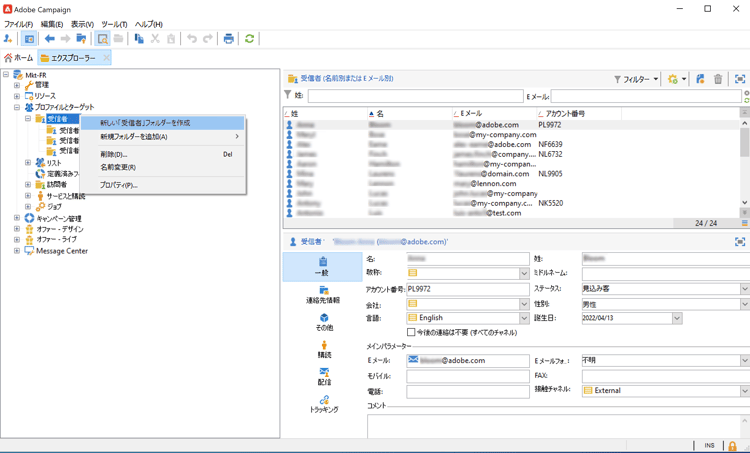
Task: Click the recipient list vertical scrollbar
Action: tap(745, 163)
